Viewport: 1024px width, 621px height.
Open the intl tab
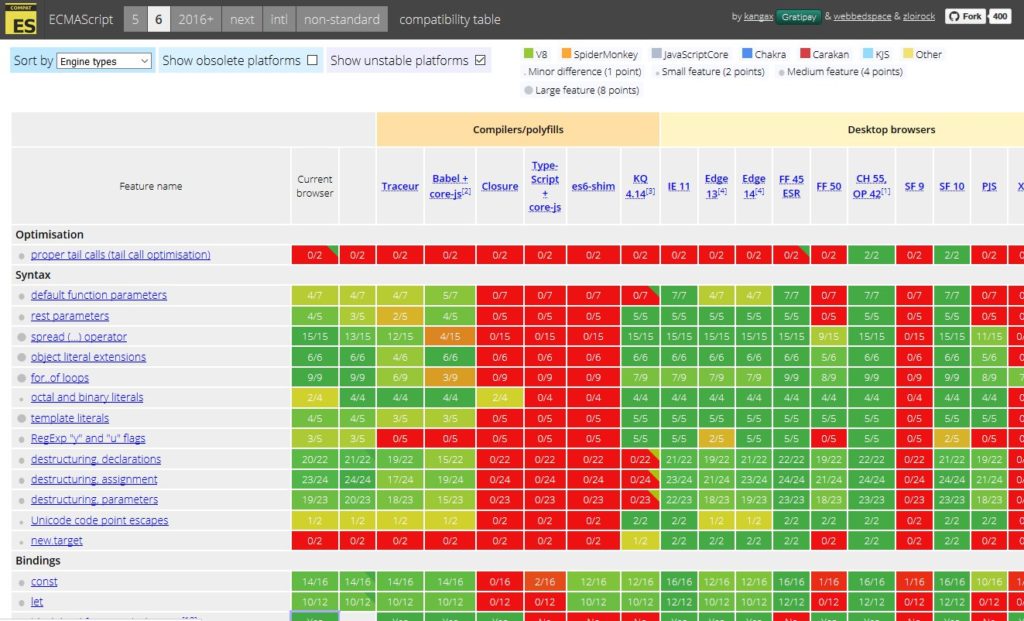tap(279, 20)
